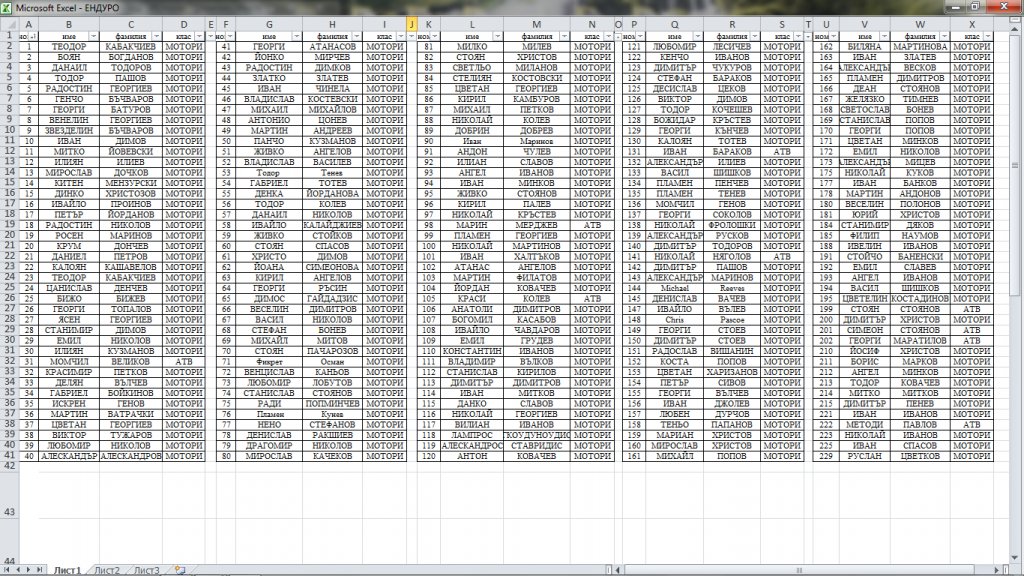The image size is (1024, 576).
Task: Switch to the Лист3 sheet tab
Action: tap(147, 569)
